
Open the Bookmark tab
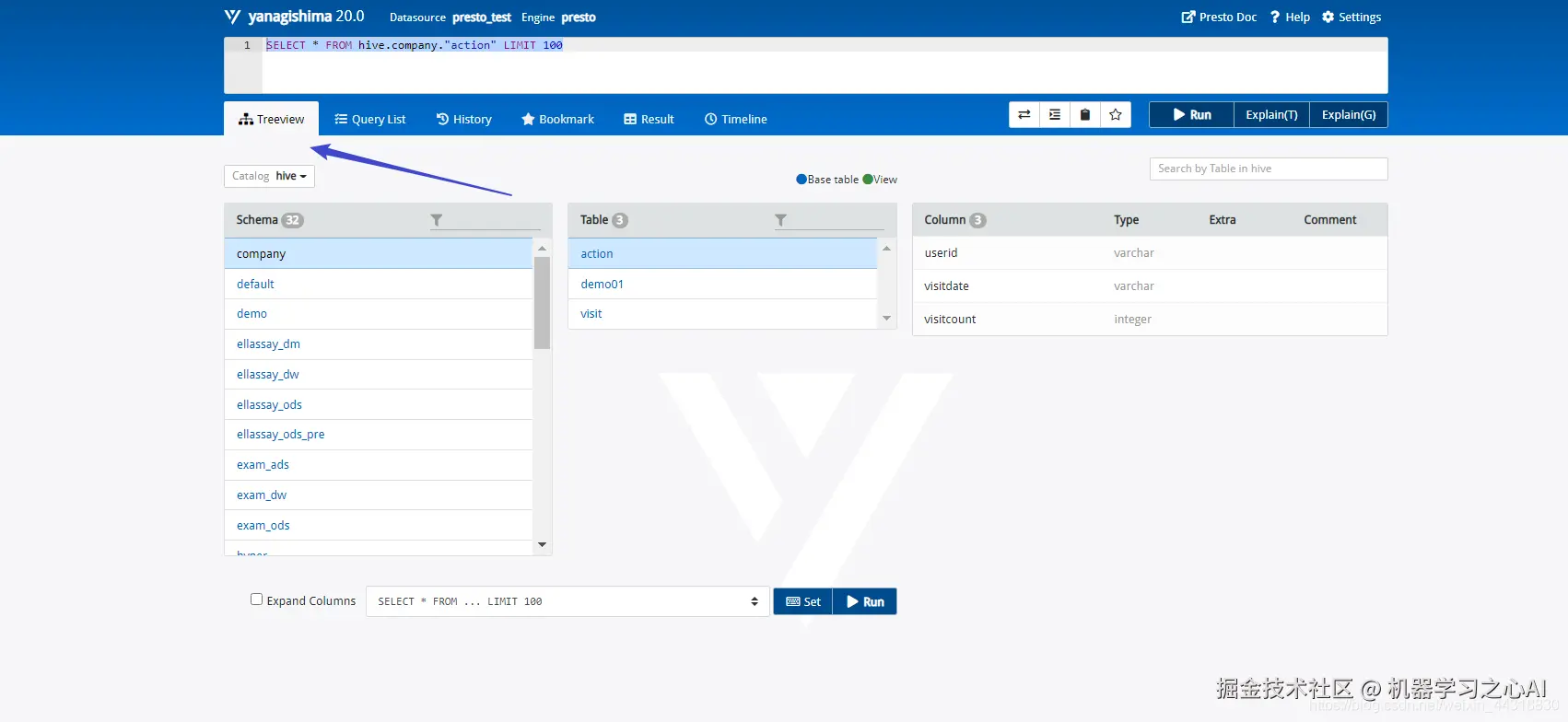(x=558, y=119)
